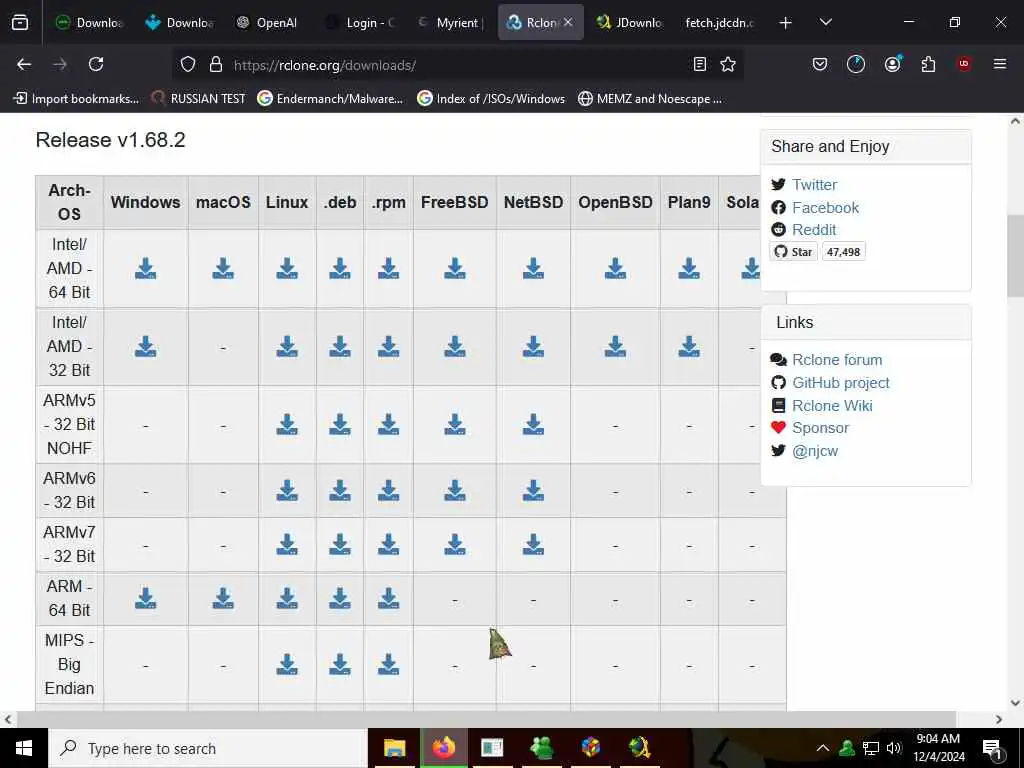View GitHub star count 47,498
1024x768 pixels.
[843, 252]
